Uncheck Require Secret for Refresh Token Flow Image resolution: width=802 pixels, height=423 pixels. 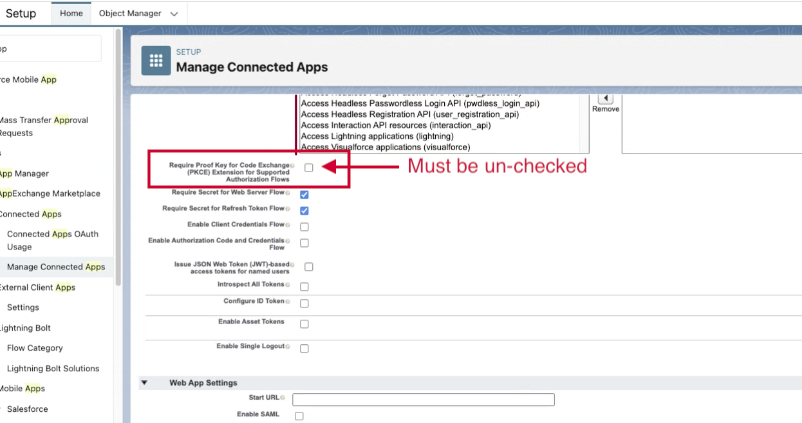(304, 211)
